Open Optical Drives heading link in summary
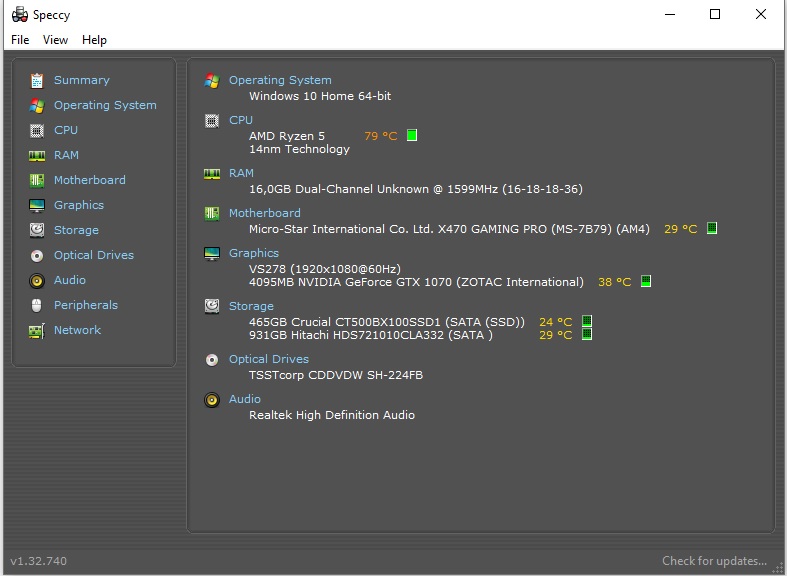The image size is (787, 576). [269, 359]
